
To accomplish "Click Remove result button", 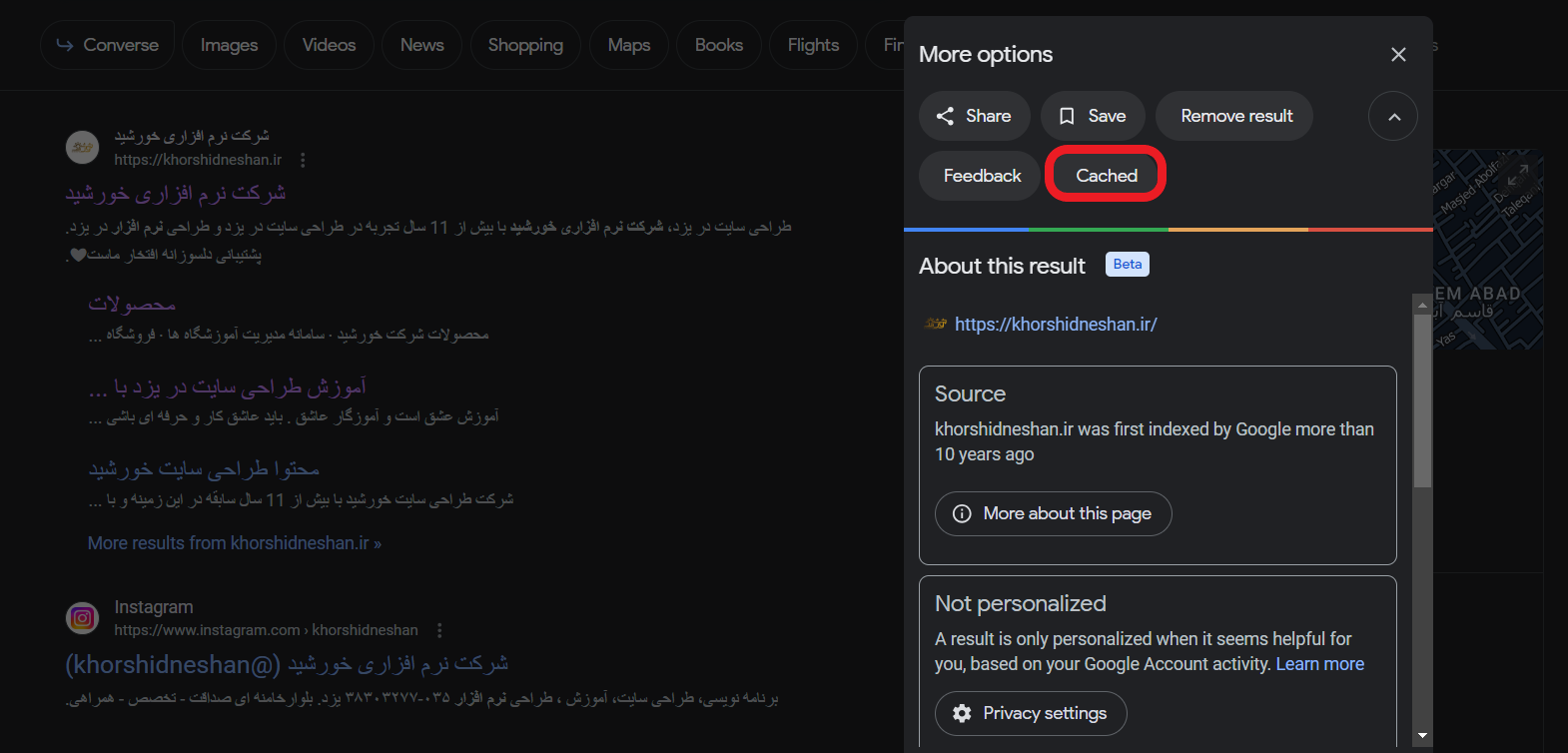I will tap(1236, 116).
